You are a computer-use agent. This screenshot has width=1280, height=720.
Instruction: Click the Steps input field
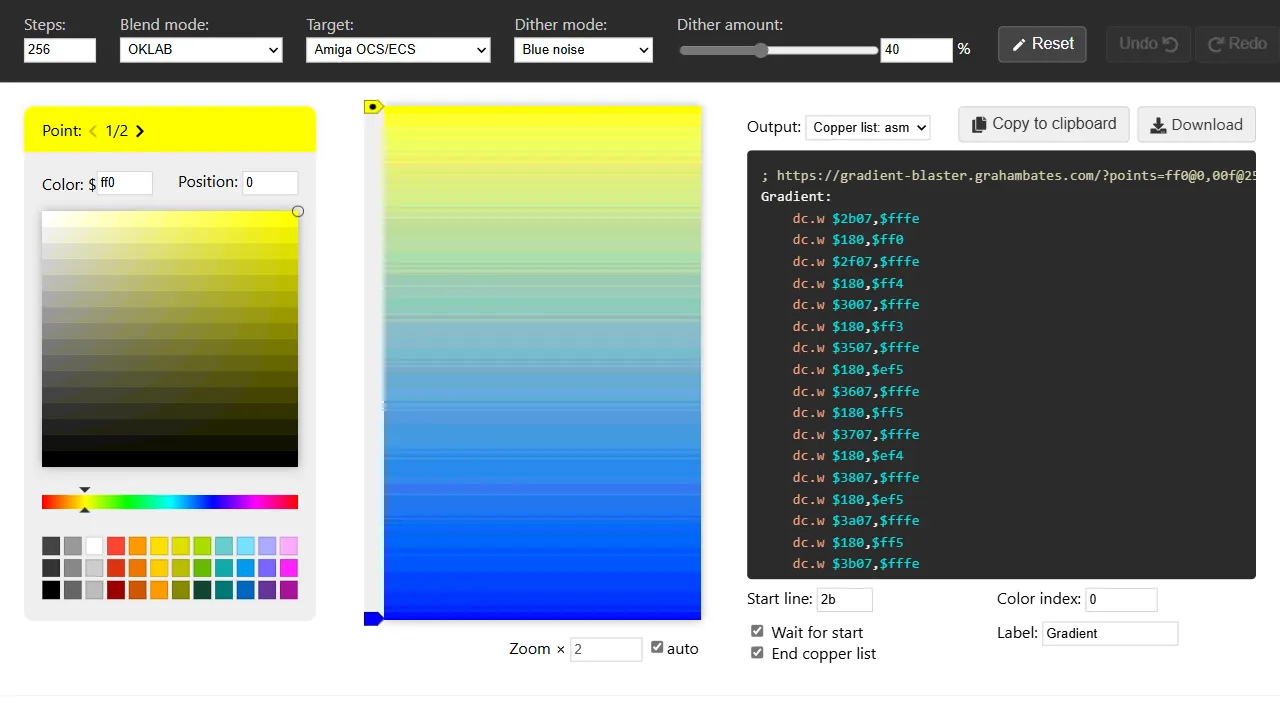pos(60,49)
